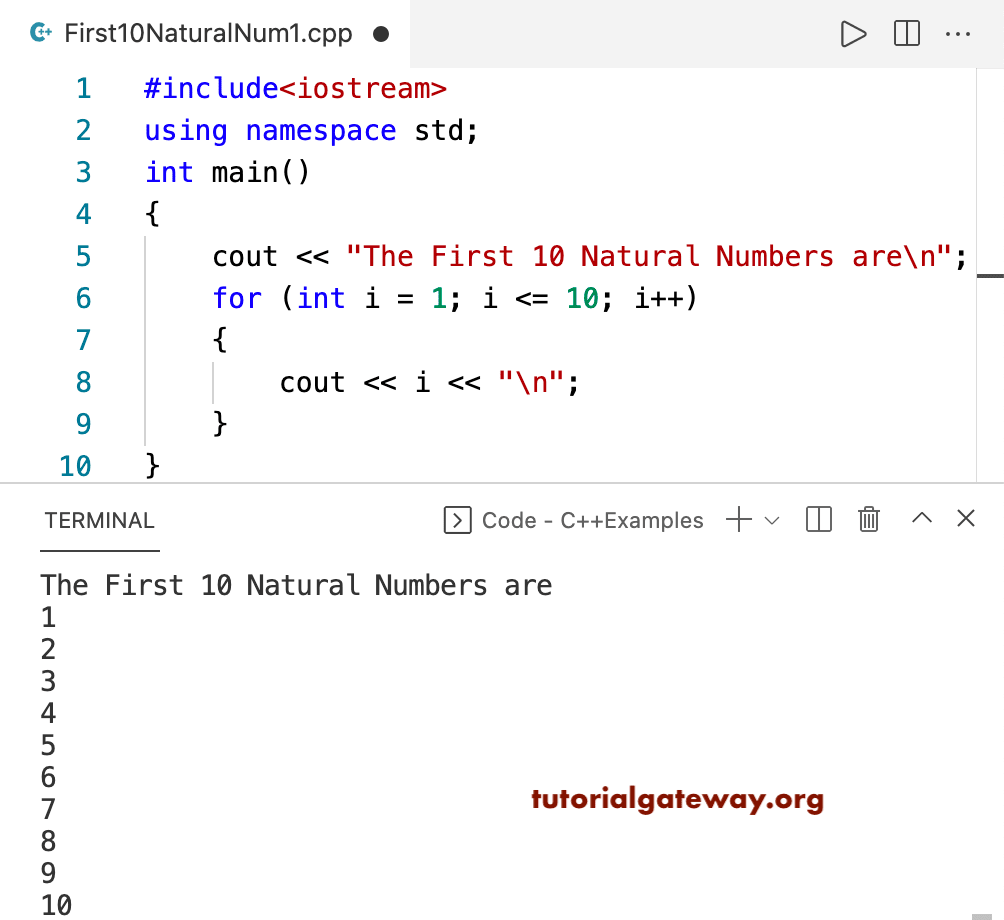Click the tutorialgateway.org watermark link
The width and height of the screenshot is (1004, 920).
pyautogui.click(x=678, y=800)
